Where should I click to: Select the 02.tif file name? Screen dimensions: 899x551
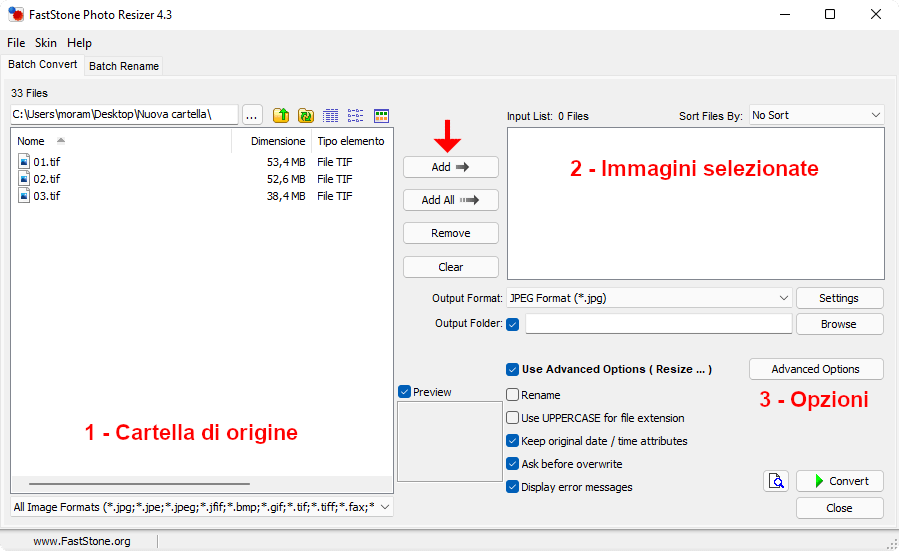(46, 179)
